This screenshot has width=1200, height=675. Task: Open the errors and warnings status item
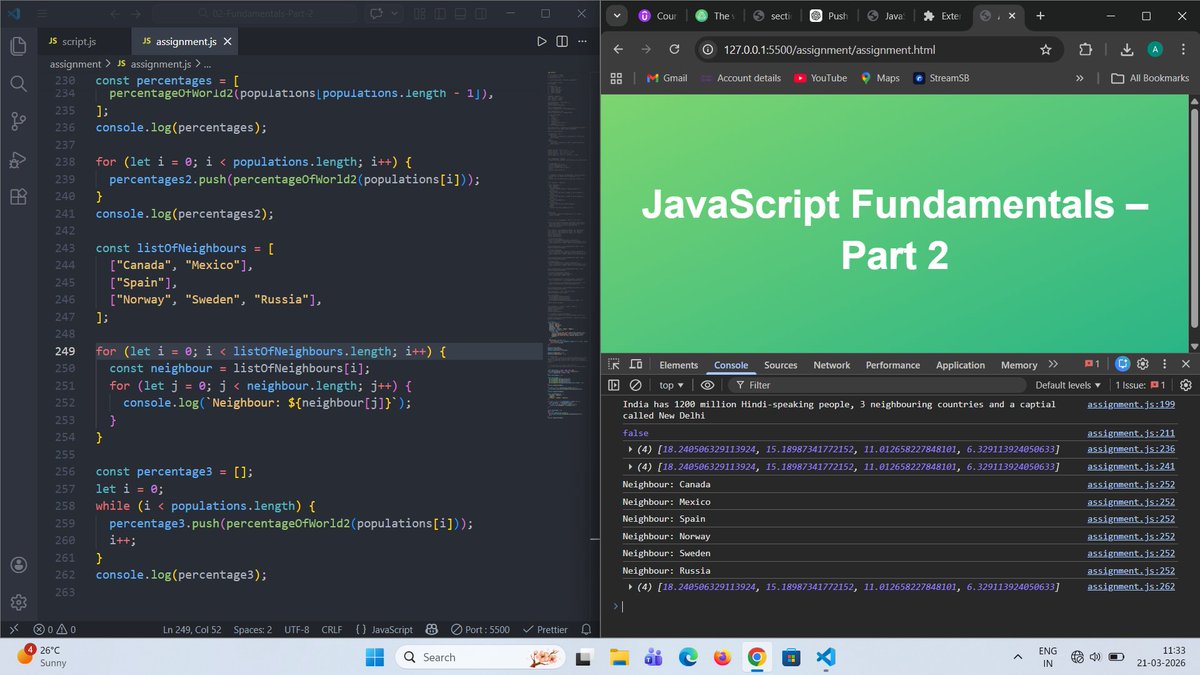tap(55, 630)
